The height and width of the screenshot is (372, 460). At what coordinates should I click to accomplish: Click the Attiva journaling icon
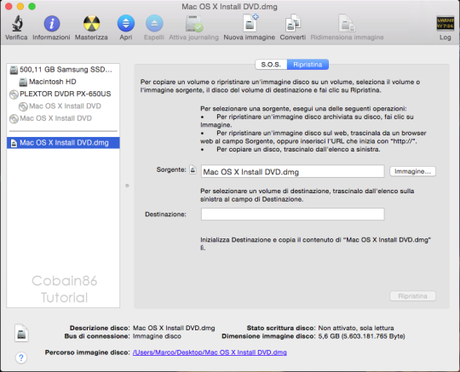click(194, 24)
